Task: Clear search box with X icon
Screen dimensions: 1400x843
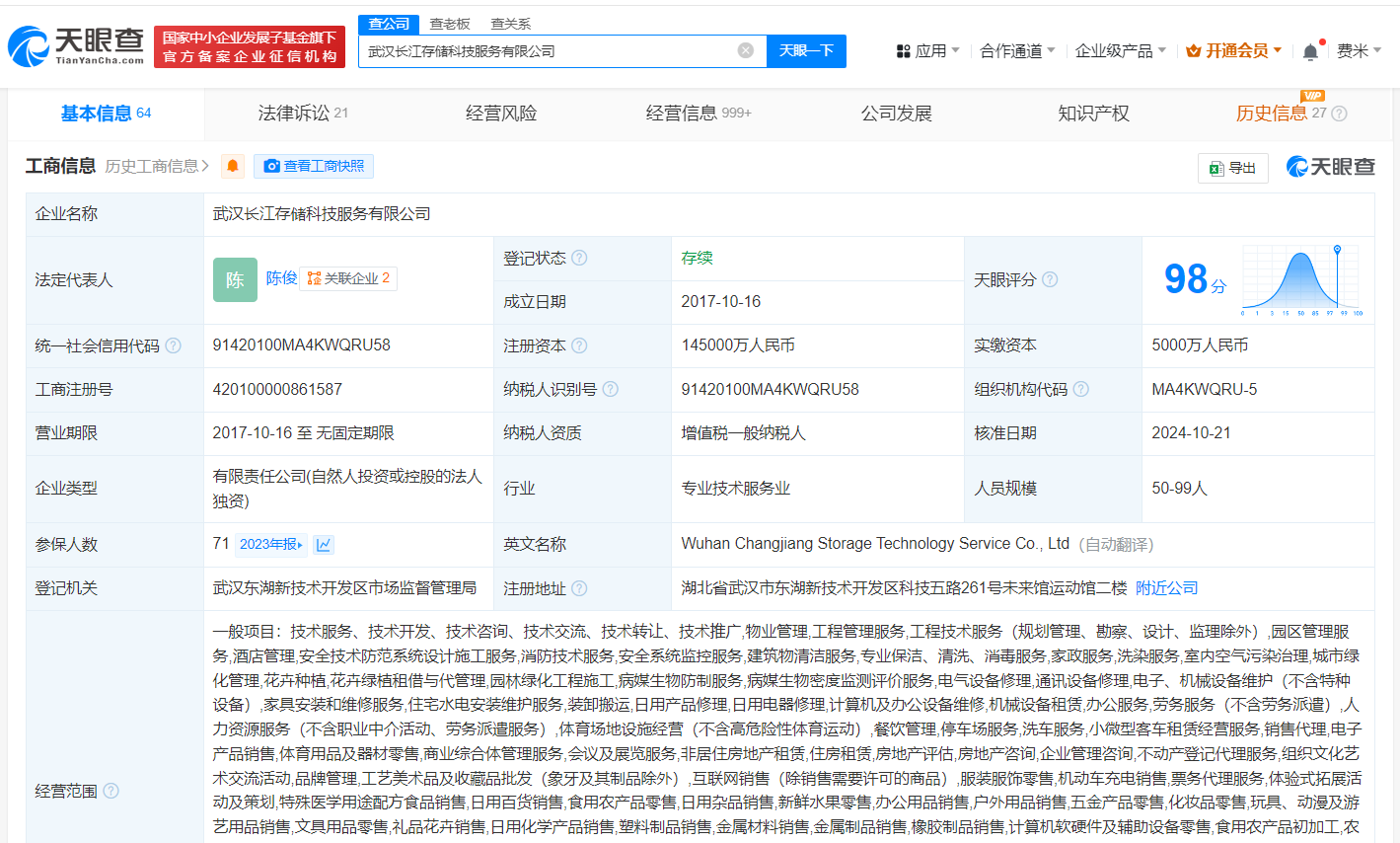Action: point(746,50)
